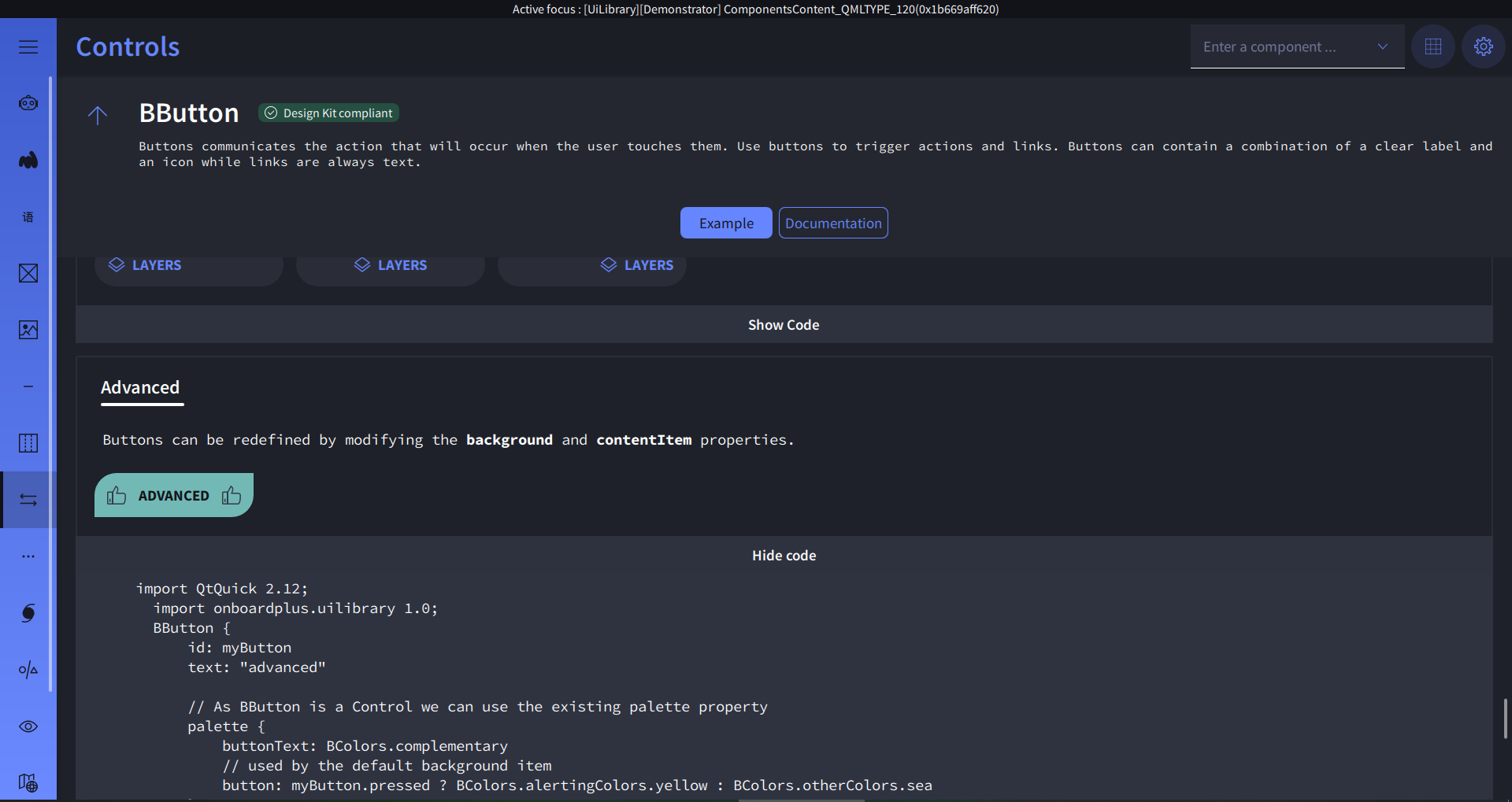Select the horizontal dash sidebar icon
Image resolution: width=1512 pixels, height=802 pixels.
[28, 386]
